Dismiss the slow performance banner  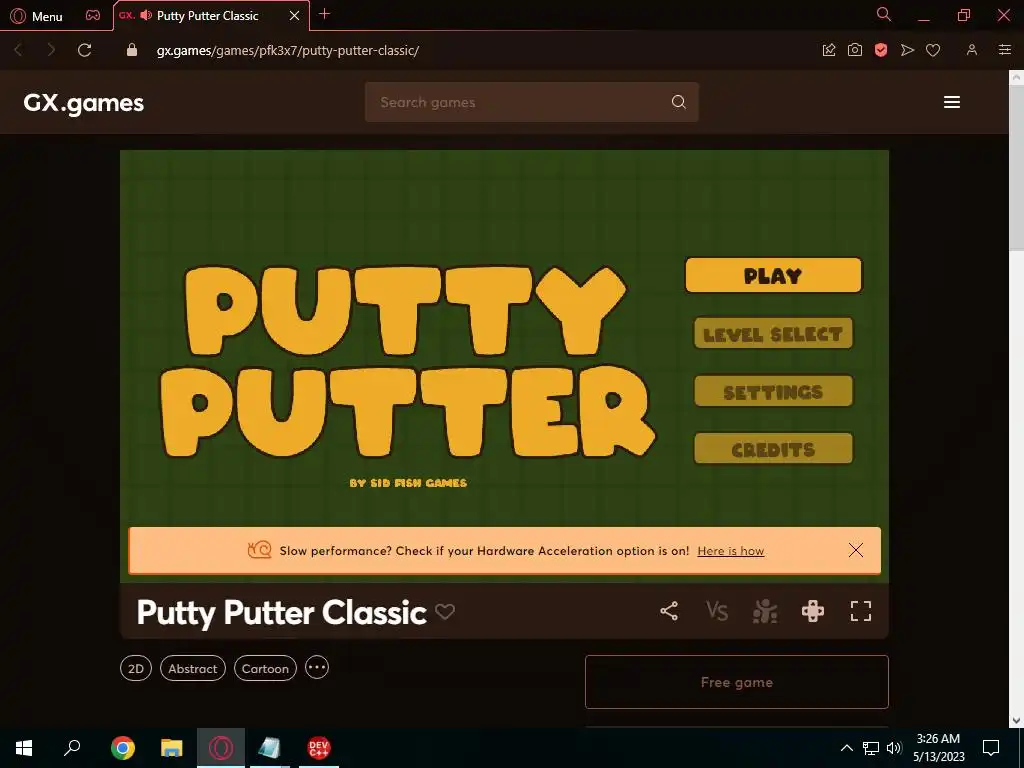856,551
